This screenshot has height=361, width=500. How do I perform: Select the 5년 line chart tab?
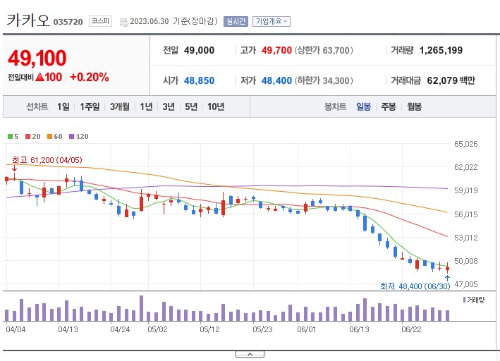(191, 107)
